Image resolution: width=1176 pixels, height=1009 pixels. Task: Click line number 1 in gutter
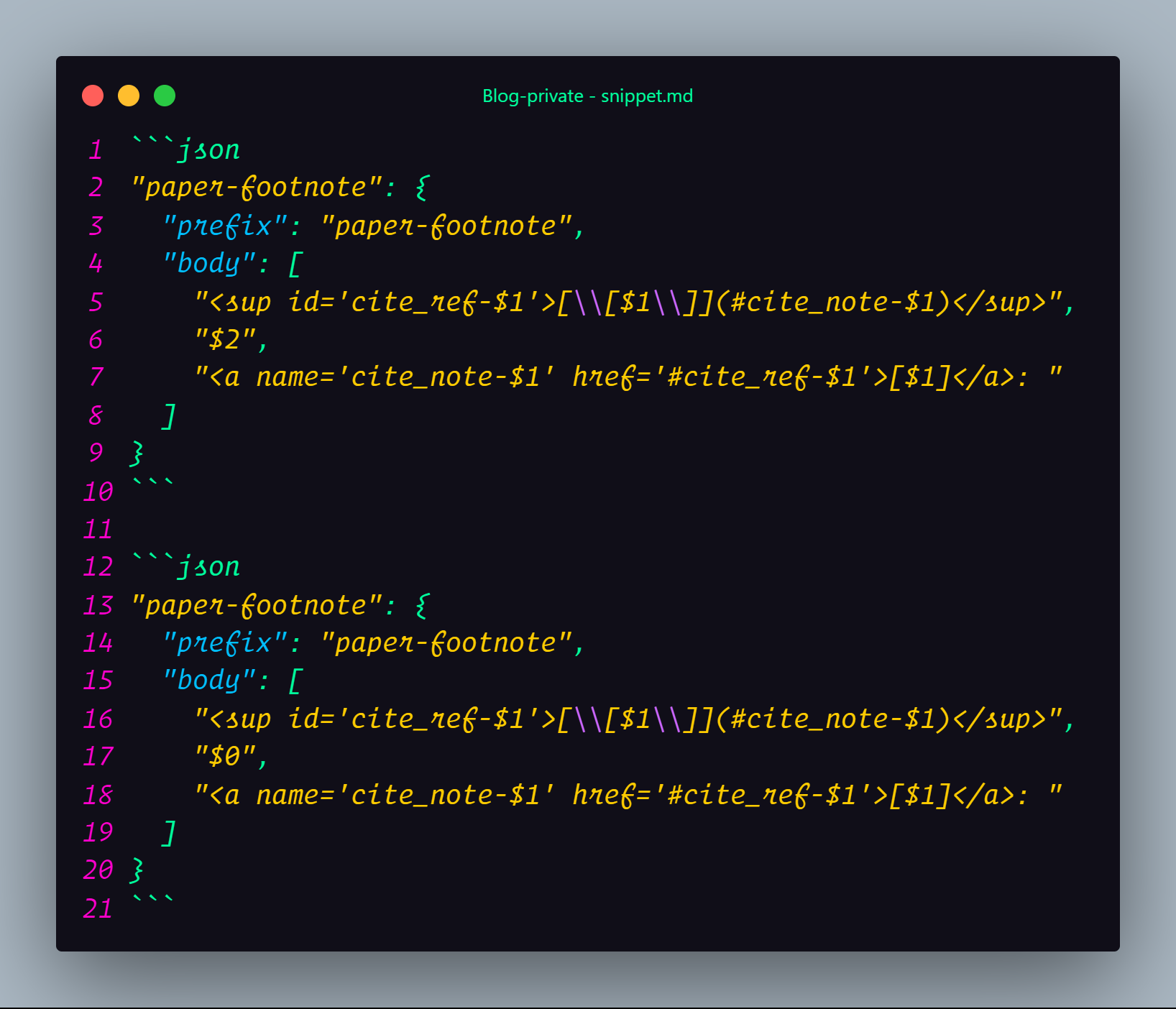coord(96,150)
